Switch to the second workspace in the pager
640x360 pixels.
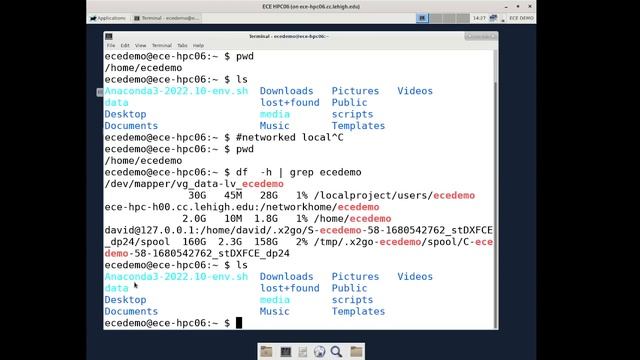point(436,18)
